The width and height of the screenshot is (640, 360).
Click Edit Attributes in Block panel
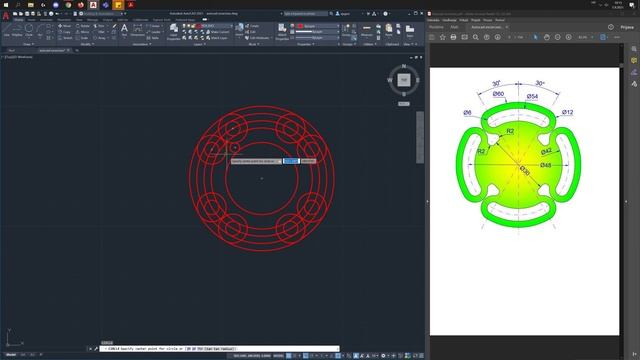click(259, 38)
